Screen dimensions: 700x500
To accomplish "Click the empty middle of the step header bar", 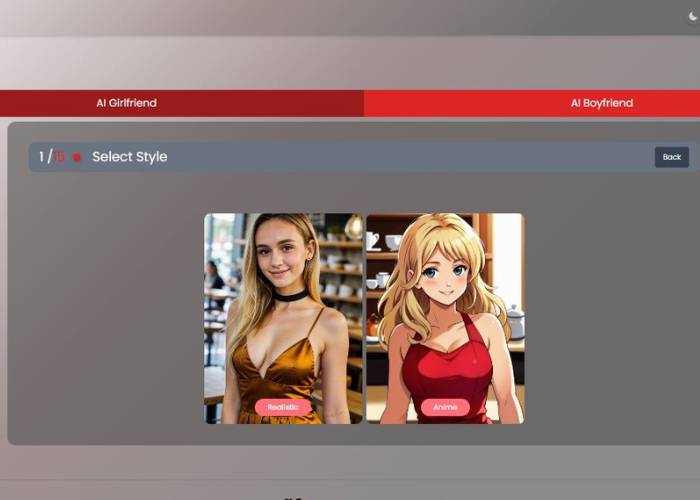I will point(400,157).
